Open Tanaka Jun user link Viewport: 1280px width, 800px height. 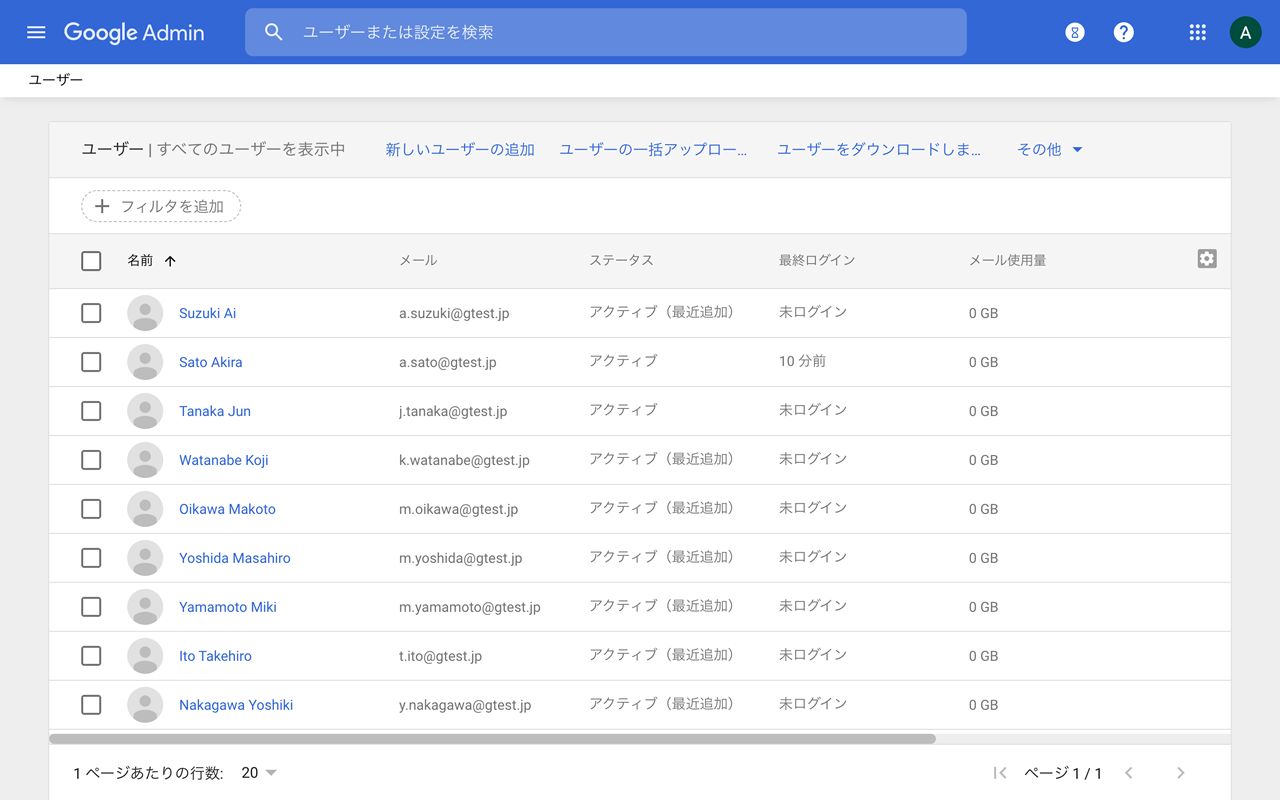coord(215,411)
